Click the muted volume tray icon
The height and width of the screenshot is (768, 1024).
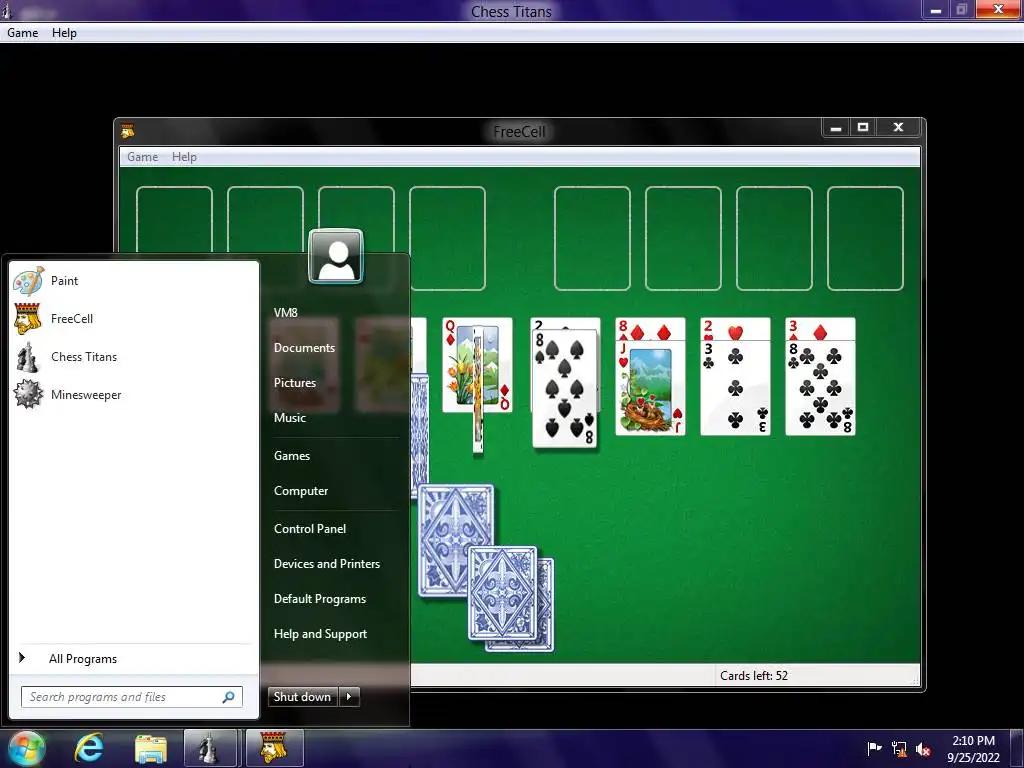point(923,749)
